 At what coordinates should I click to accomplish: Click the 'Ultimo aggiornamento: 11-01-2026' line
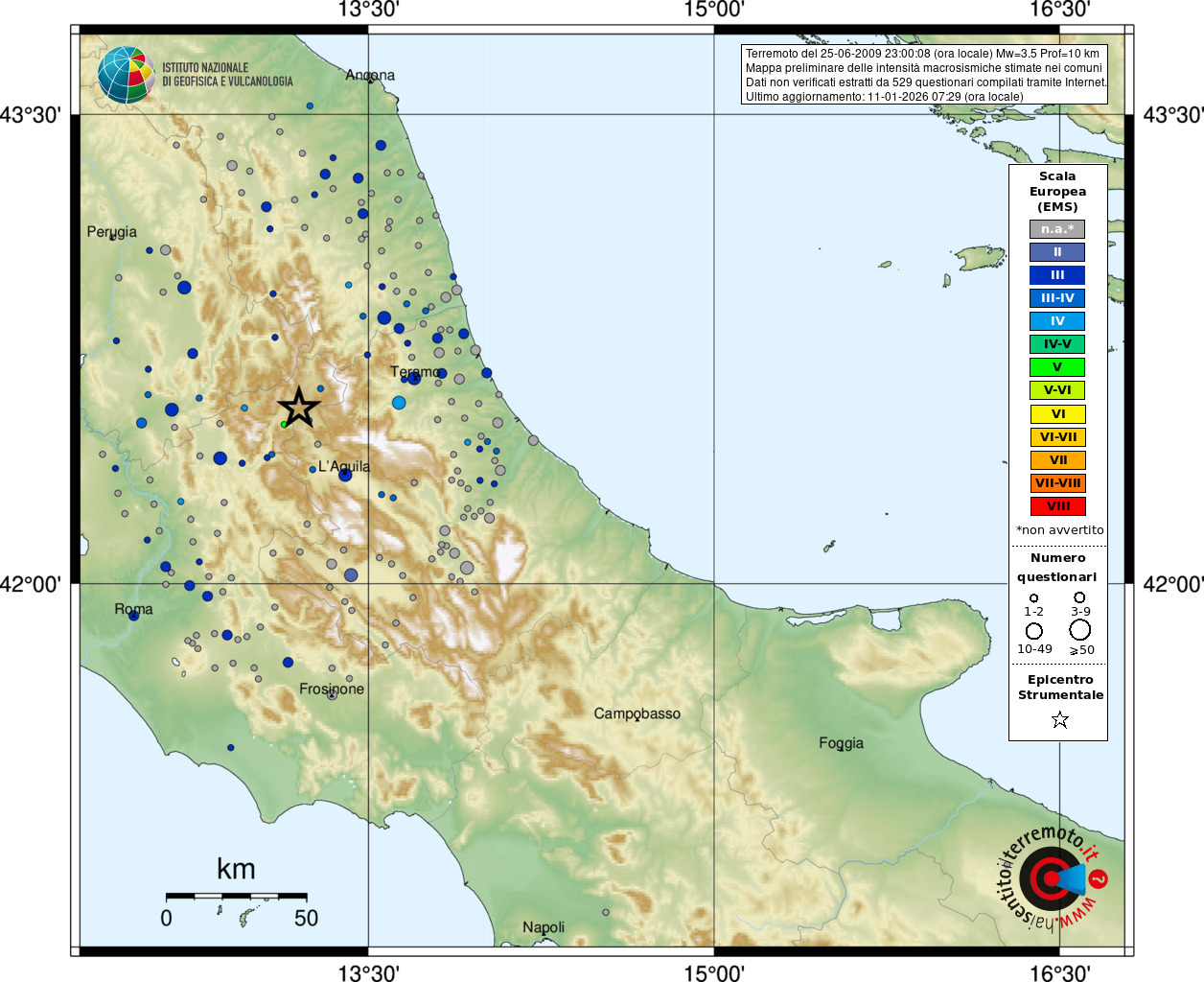point(884,97)
